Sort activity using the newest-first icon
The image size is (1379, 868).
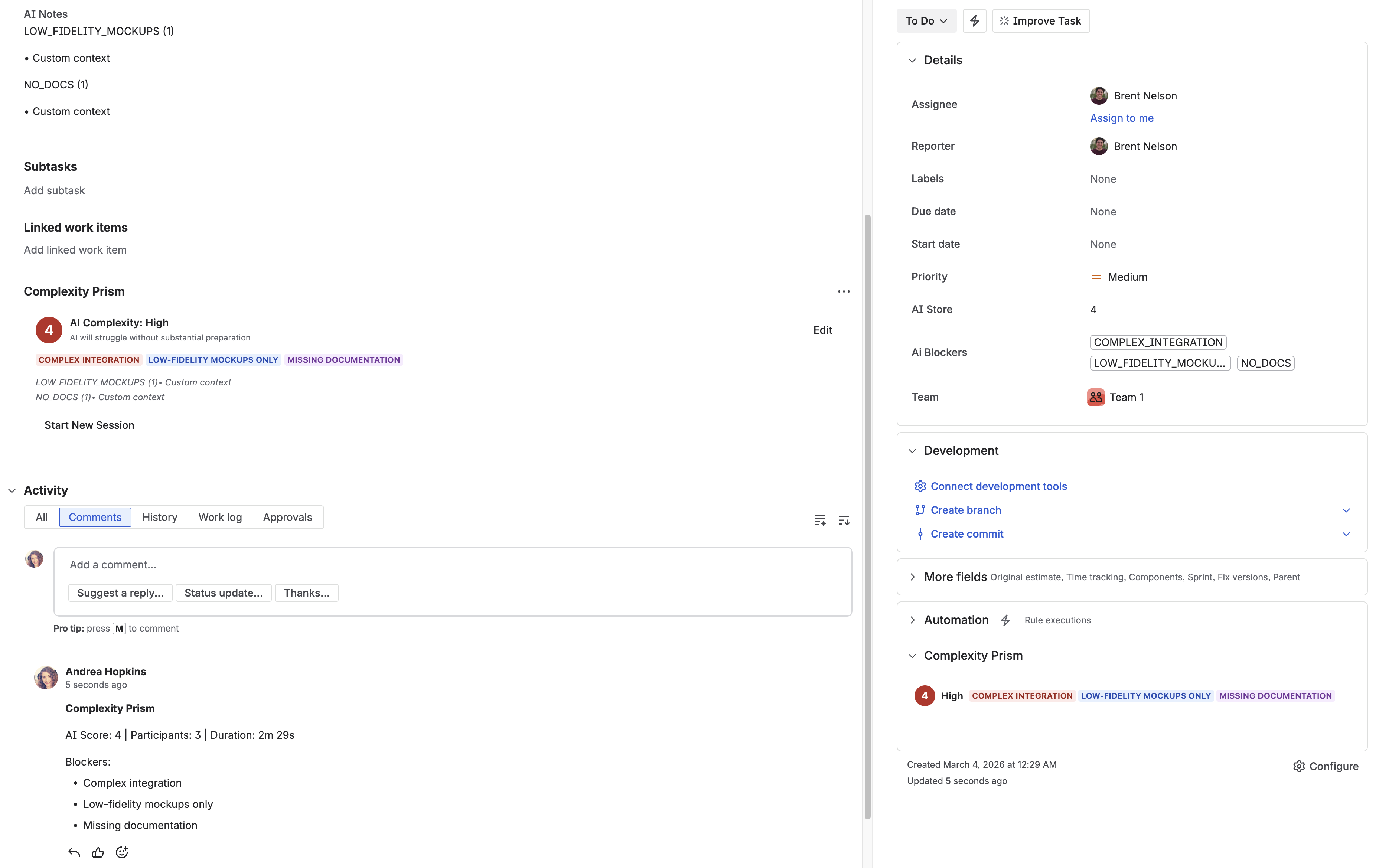coord(844,520)
